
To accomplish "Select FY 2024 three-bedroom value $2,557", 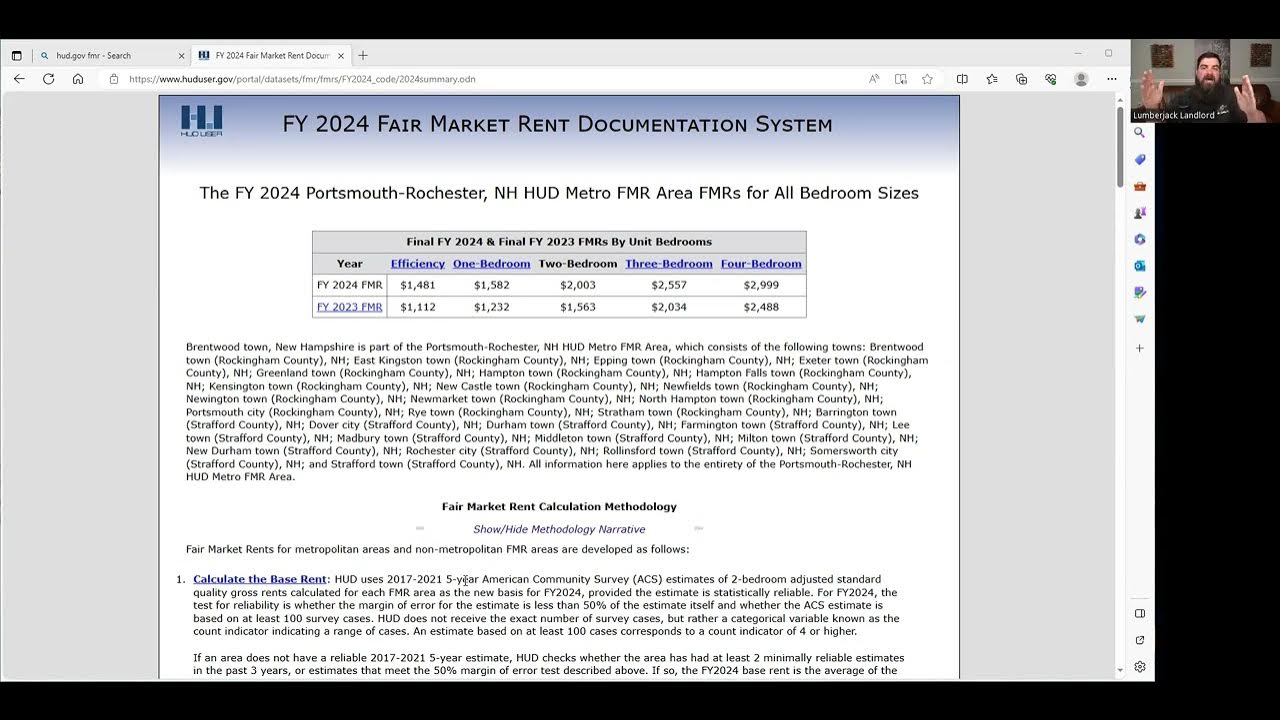I will point(669,285).
